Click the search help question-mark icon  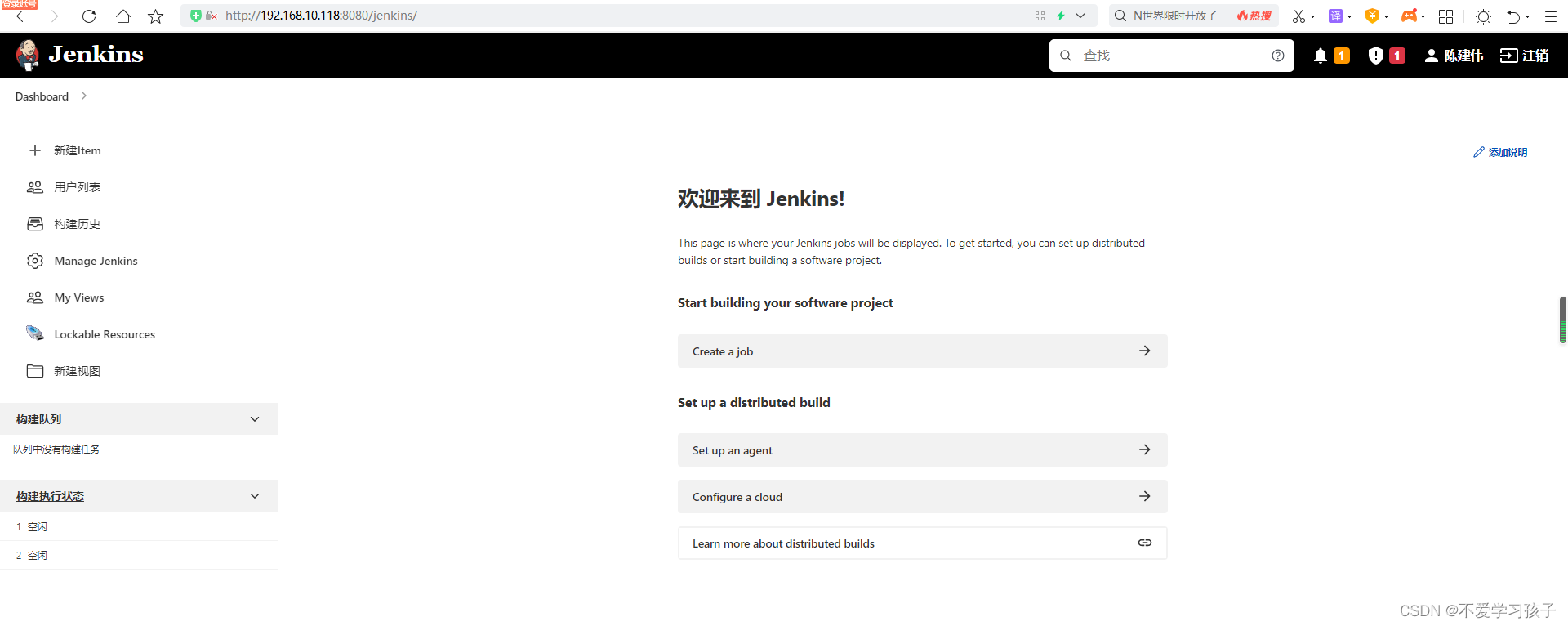1278,56
